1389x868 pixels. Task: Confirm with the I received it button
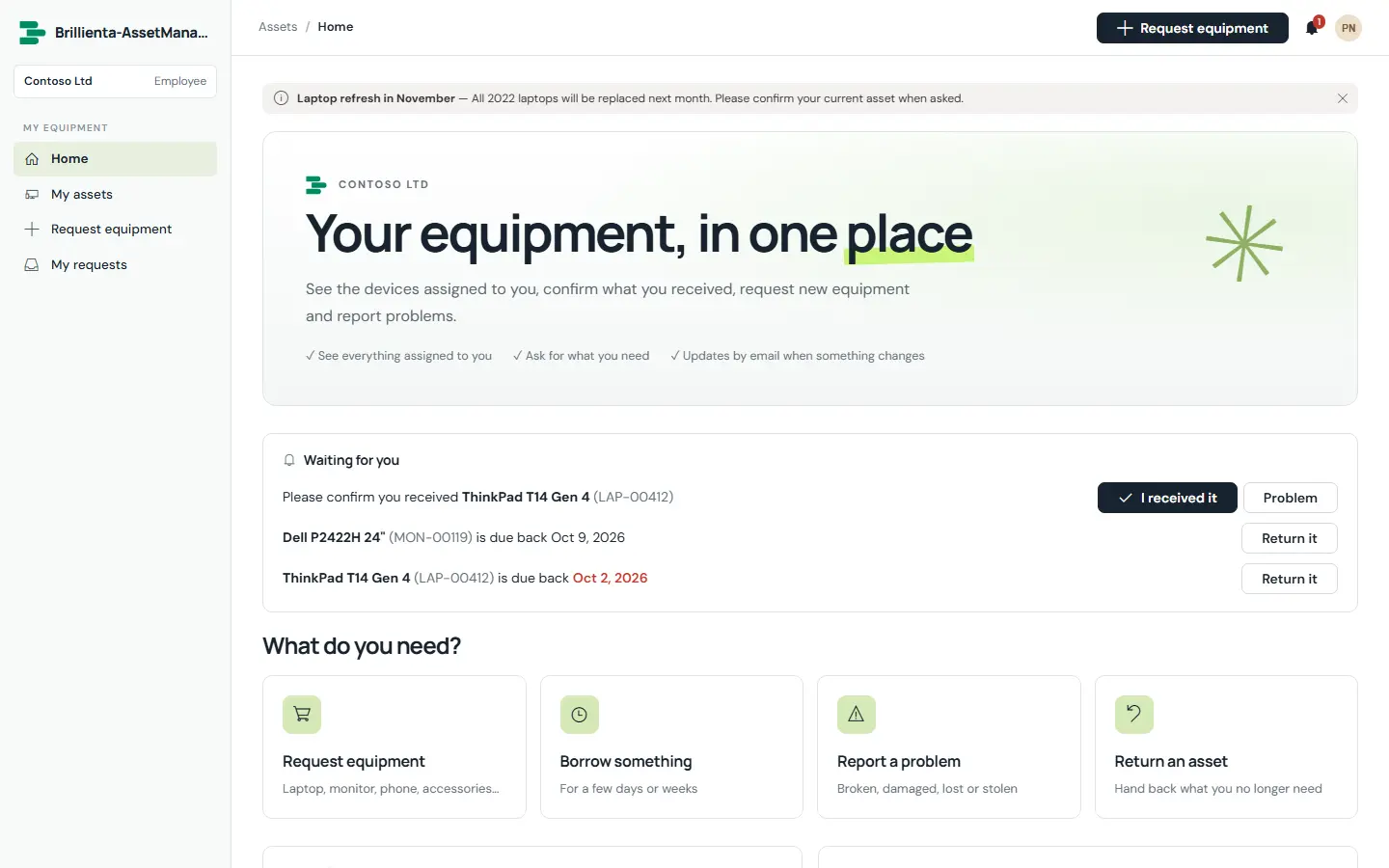(x=1167, y=498)
